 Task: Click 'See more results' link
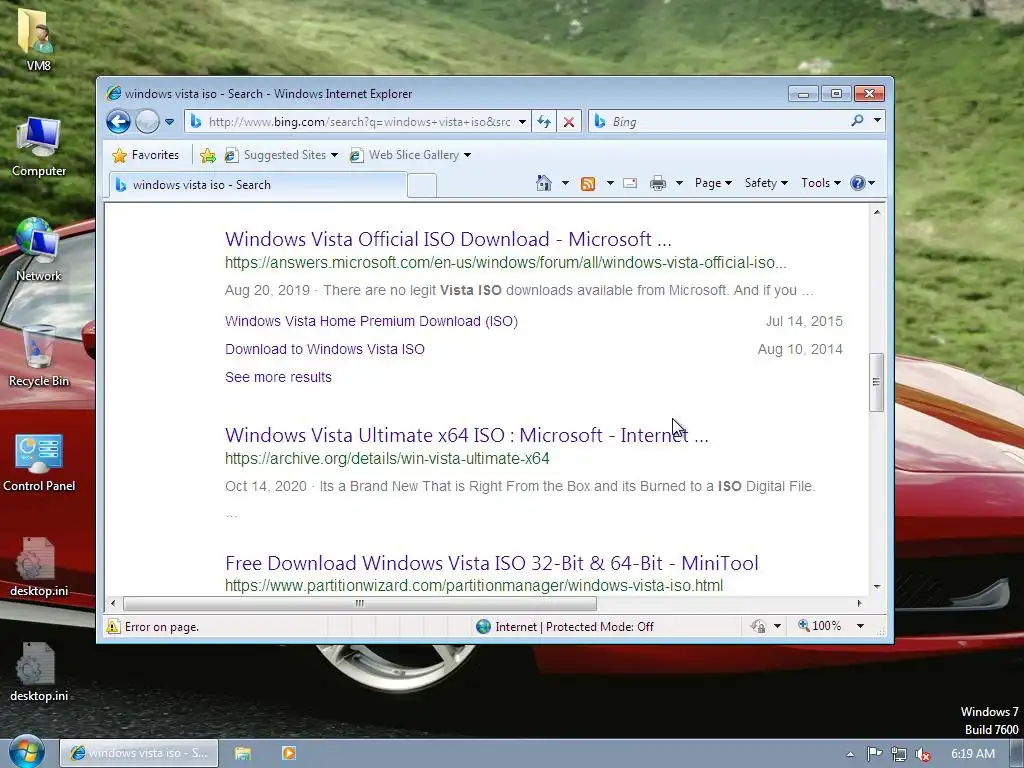click(x=278, y=377)
